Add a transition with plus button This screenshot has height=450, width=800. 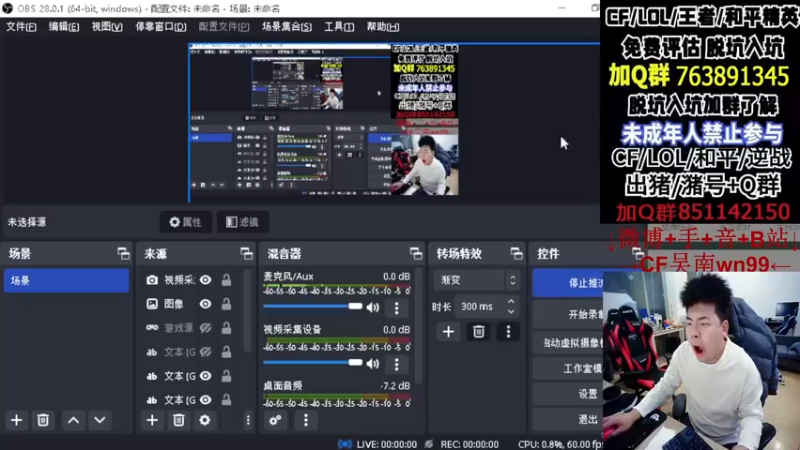pos(448,332)
